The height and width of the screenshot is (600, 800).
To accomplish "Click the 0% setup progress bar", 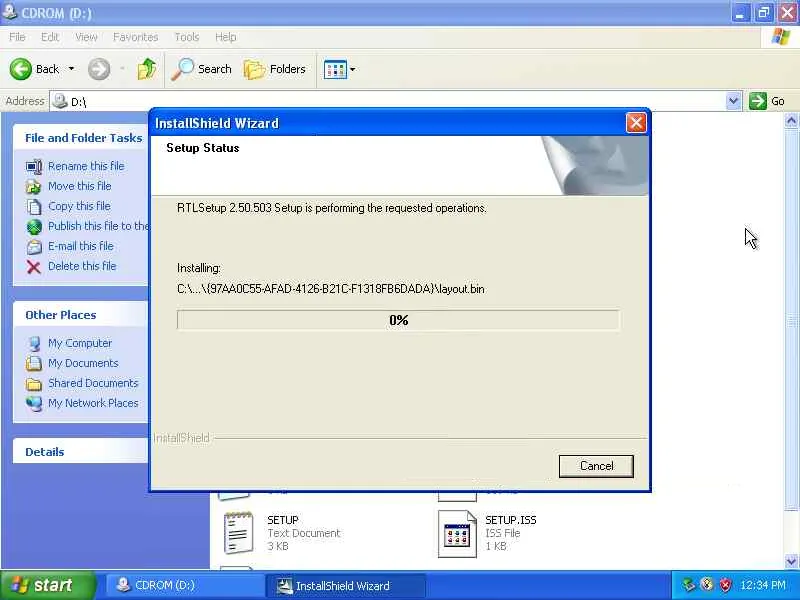I will click(x=398, y=320).
